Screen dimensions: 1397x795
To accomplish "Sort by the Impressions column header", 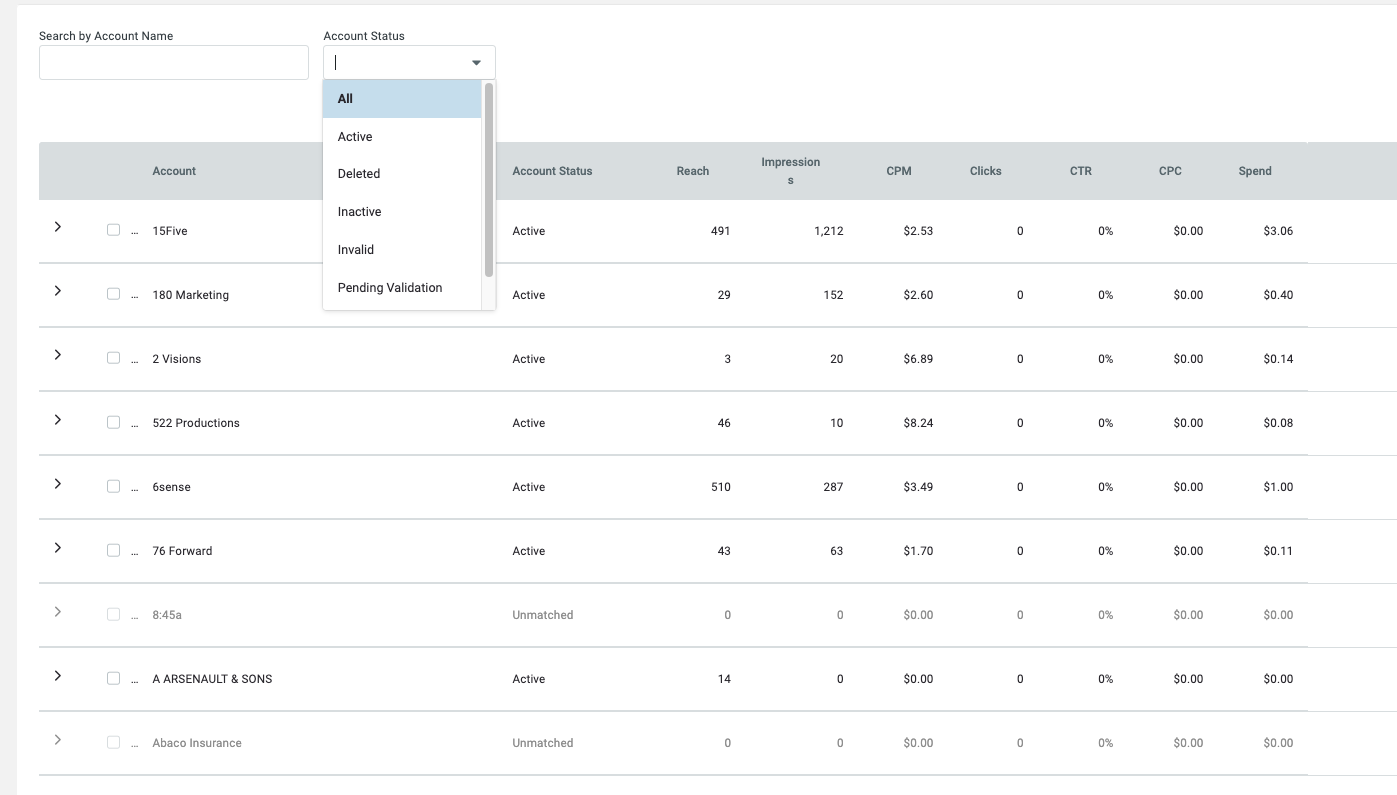I will pos(790,171).
